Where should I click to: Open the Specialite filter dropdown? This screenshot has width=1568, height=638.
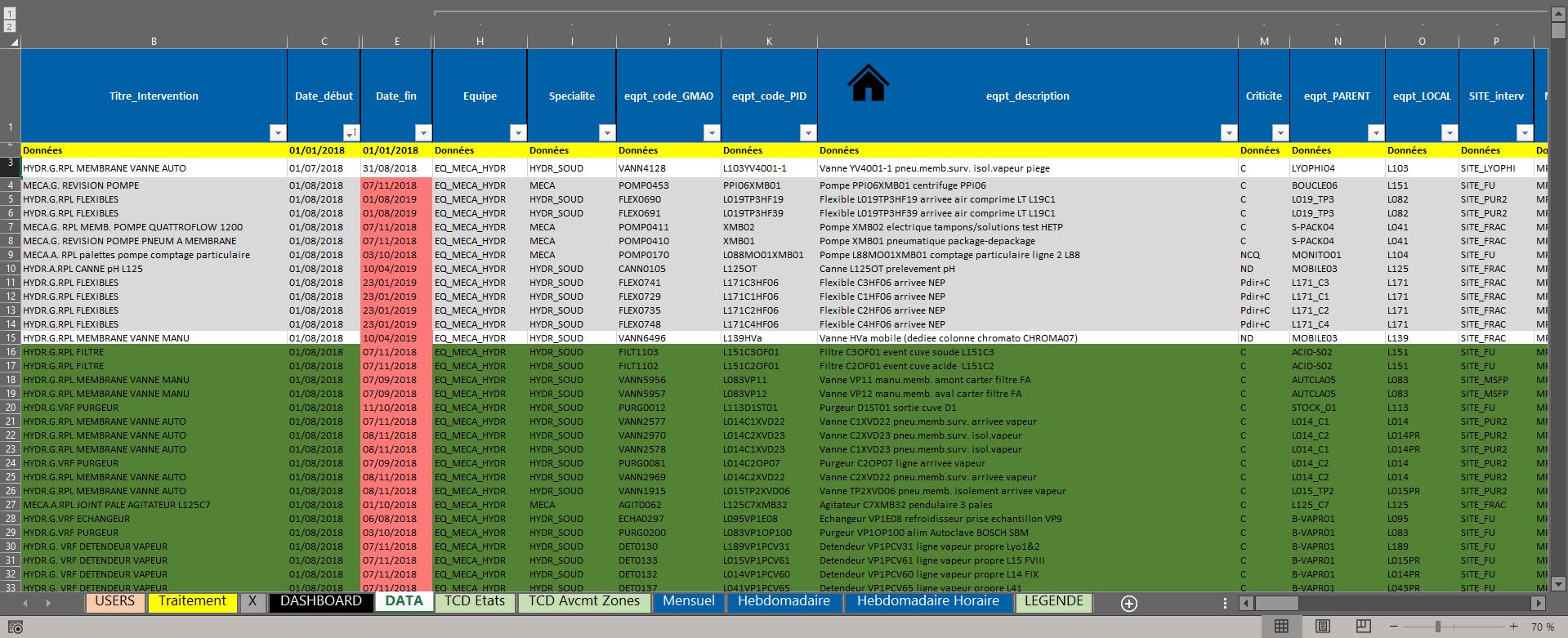606,133
